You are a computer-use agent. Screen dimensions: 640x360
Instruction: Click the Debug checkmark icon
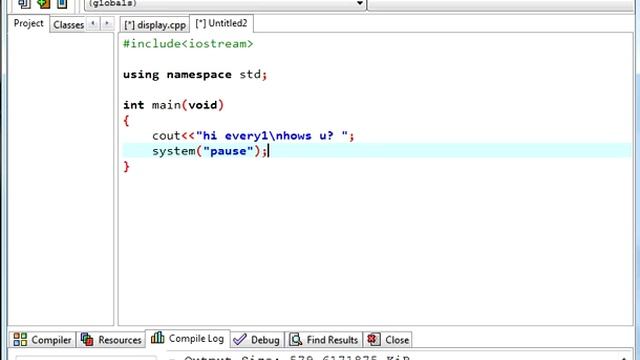240,339
